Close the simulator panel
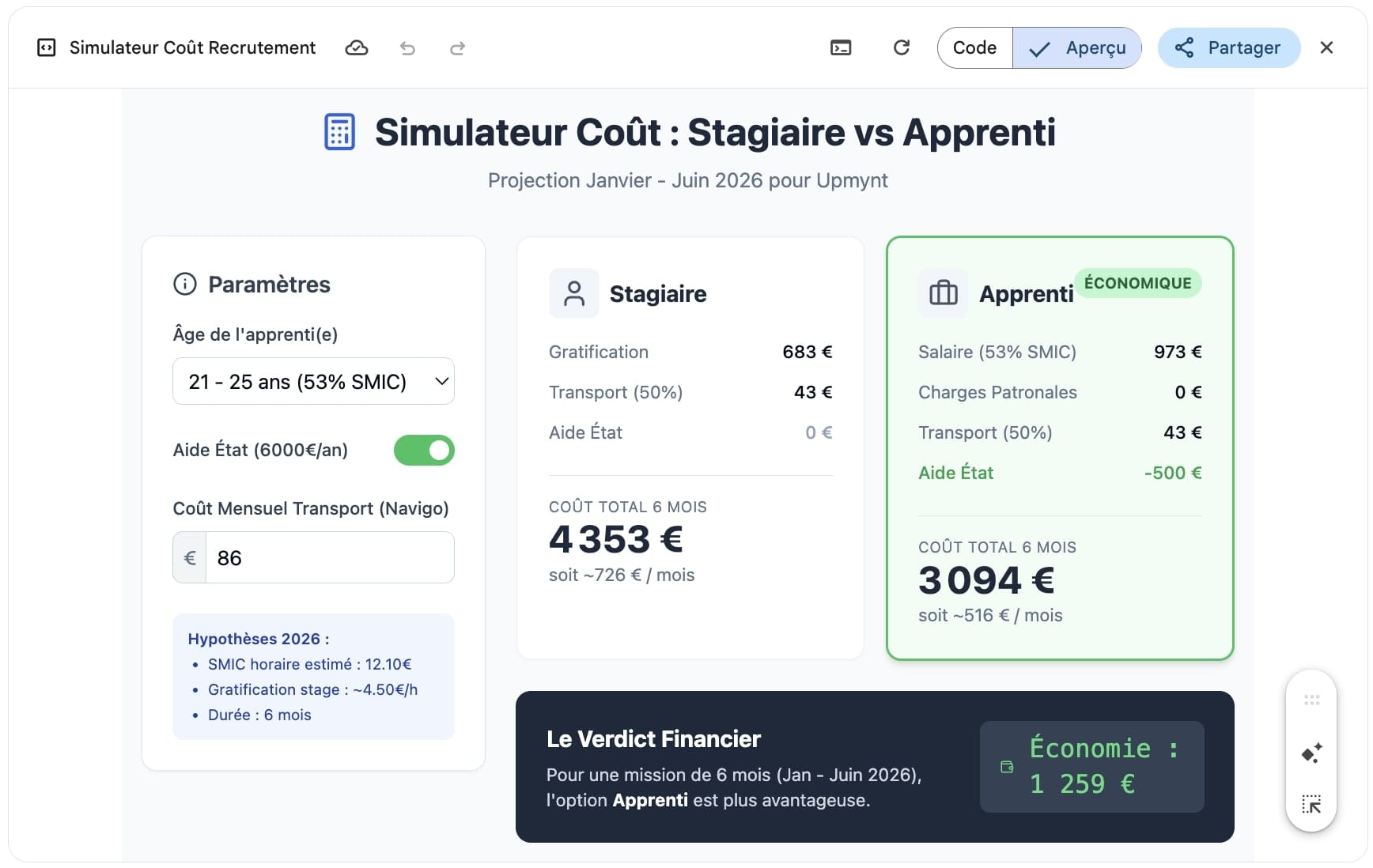Viewport: 1373px width, 868px height. coord(1327,47)
